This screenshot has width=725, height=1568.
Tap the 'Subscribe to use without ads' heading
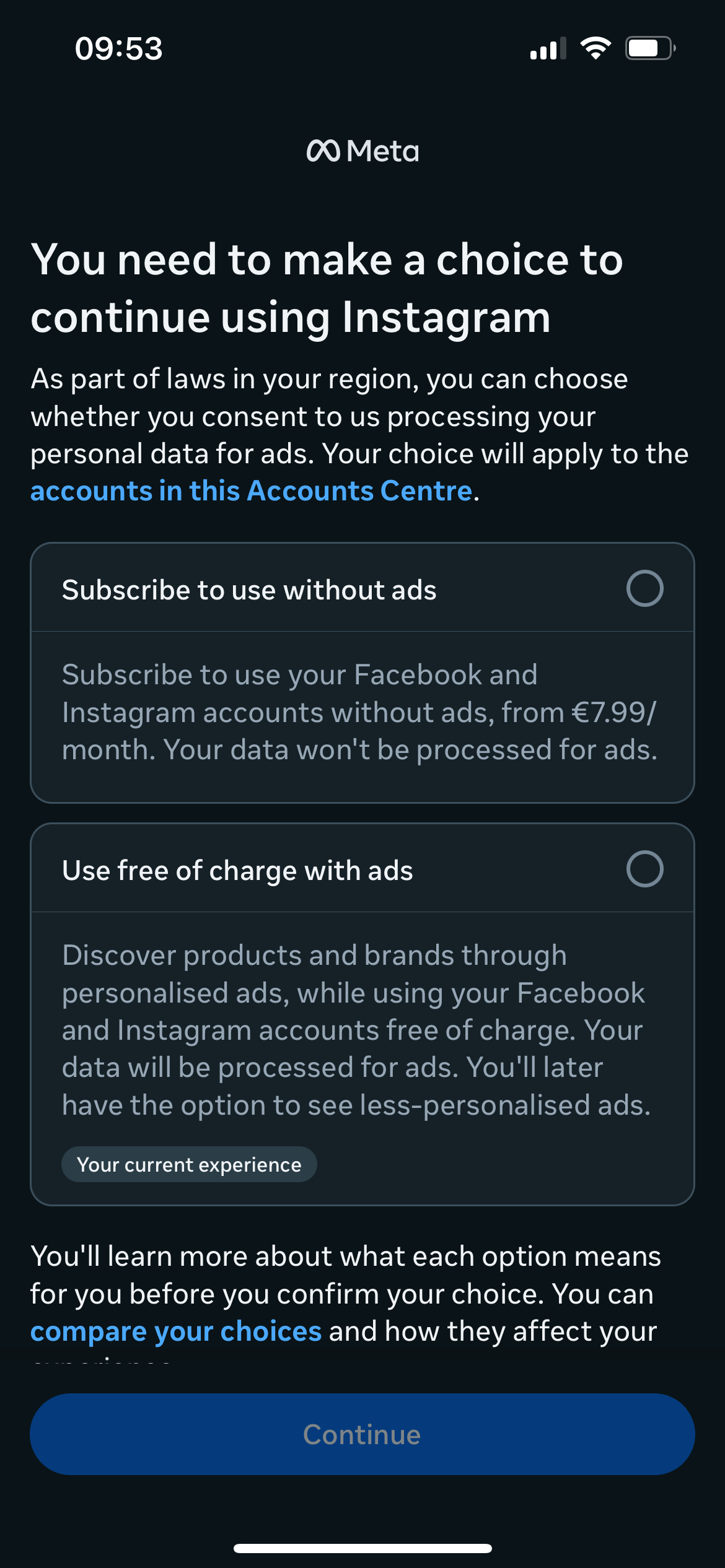coord(249,590)
